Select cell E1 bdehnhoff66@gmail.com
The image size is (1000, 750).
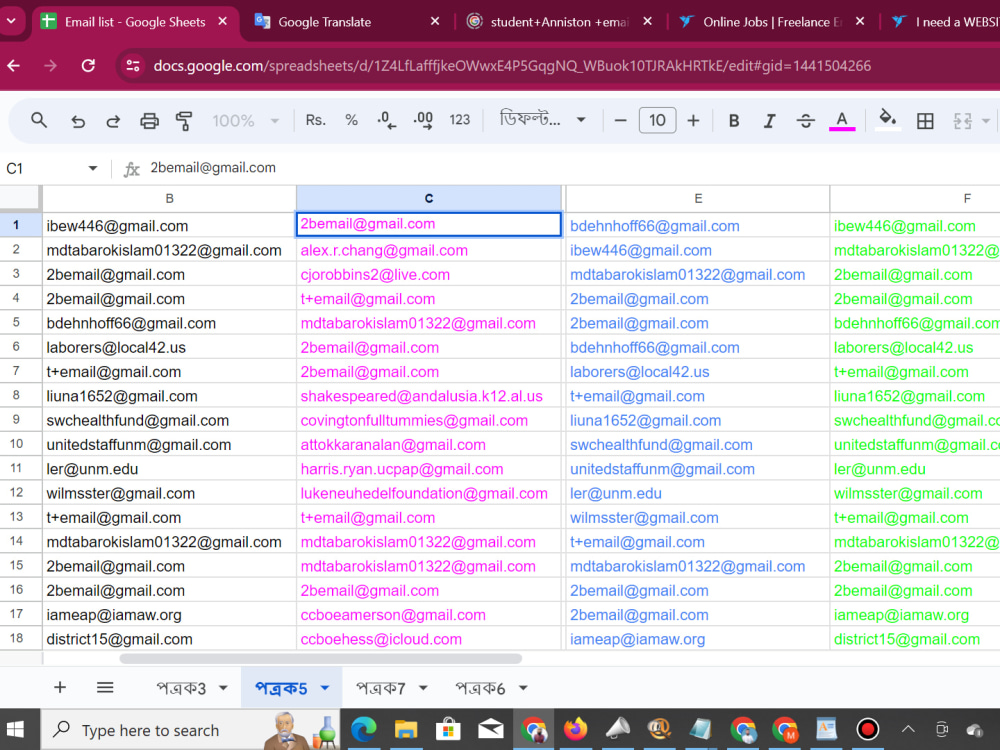698,225
